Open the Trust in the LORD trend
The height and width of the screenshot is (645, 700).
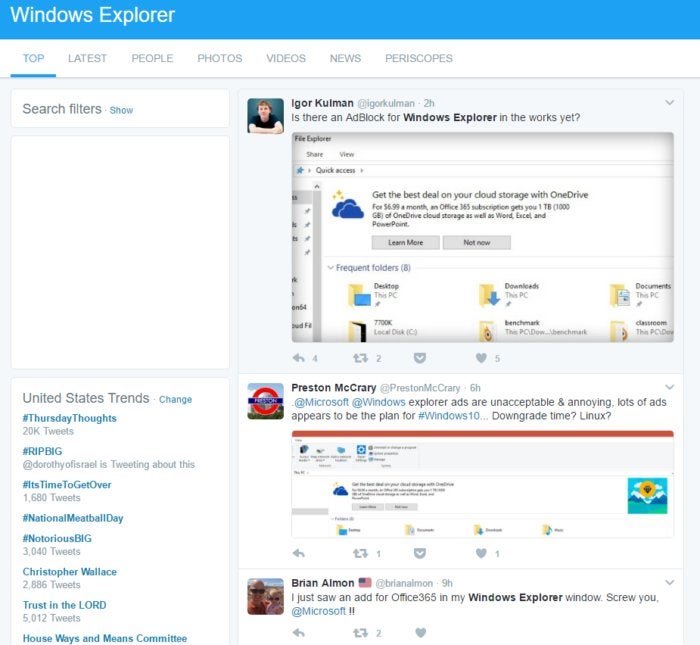[65, 605]
